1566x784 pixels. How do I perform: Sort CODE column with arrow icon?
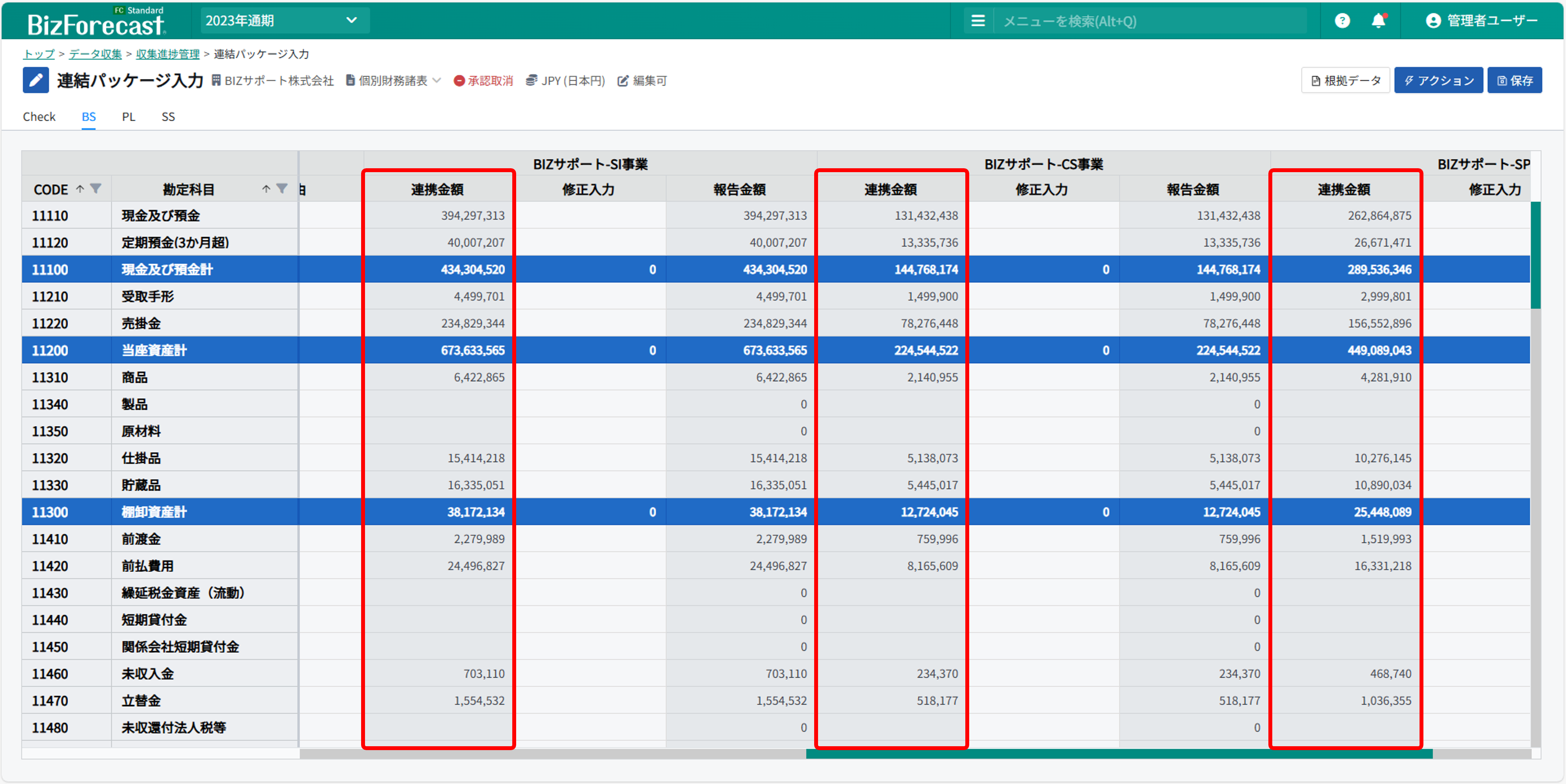pos(80,189)
